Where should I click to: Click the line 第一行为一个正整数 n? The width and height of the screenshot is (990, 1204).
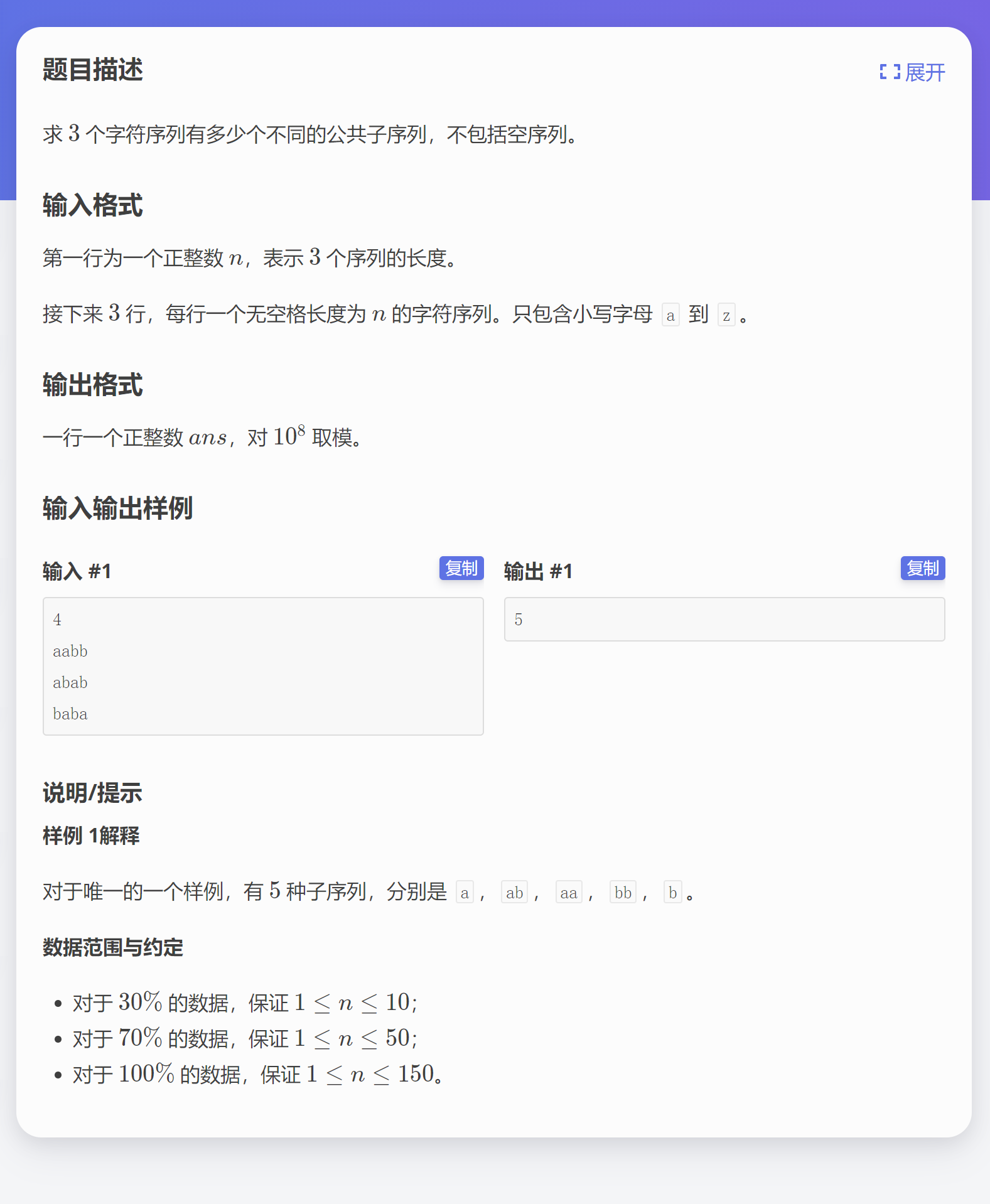pos(250,257)
